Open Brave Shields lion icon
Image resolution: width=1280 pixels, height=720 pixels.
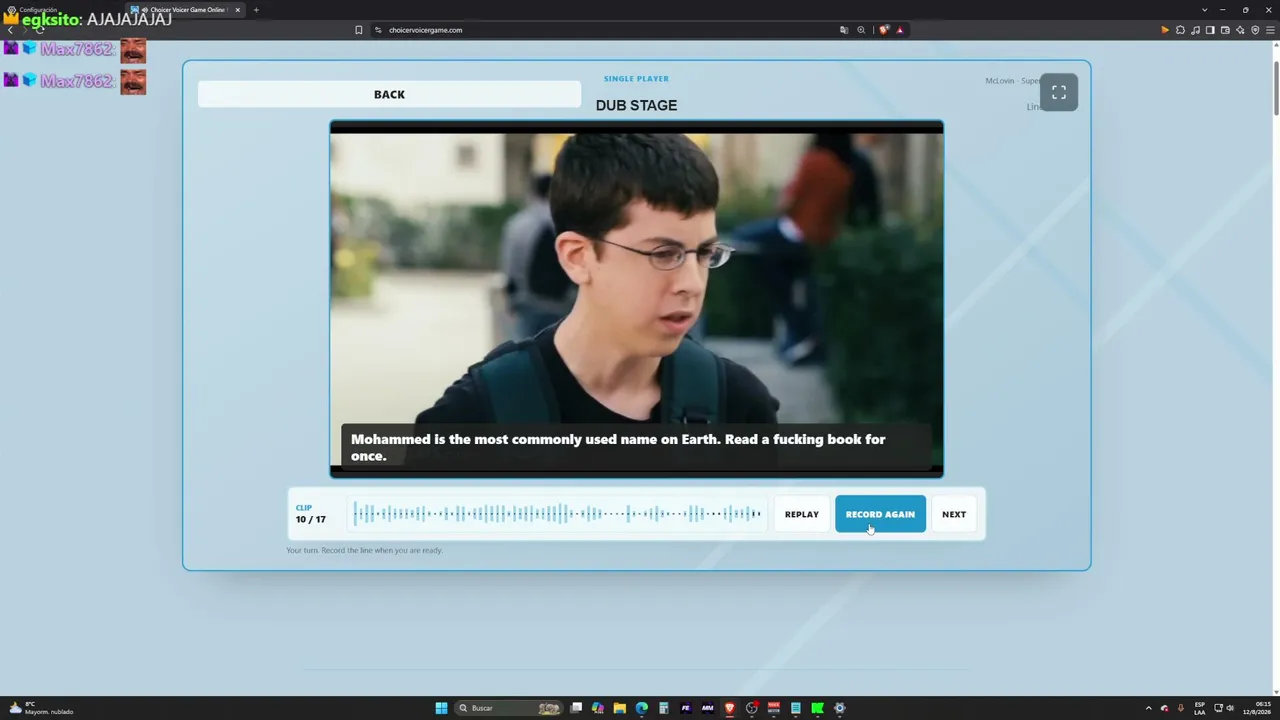click(883, 30)
